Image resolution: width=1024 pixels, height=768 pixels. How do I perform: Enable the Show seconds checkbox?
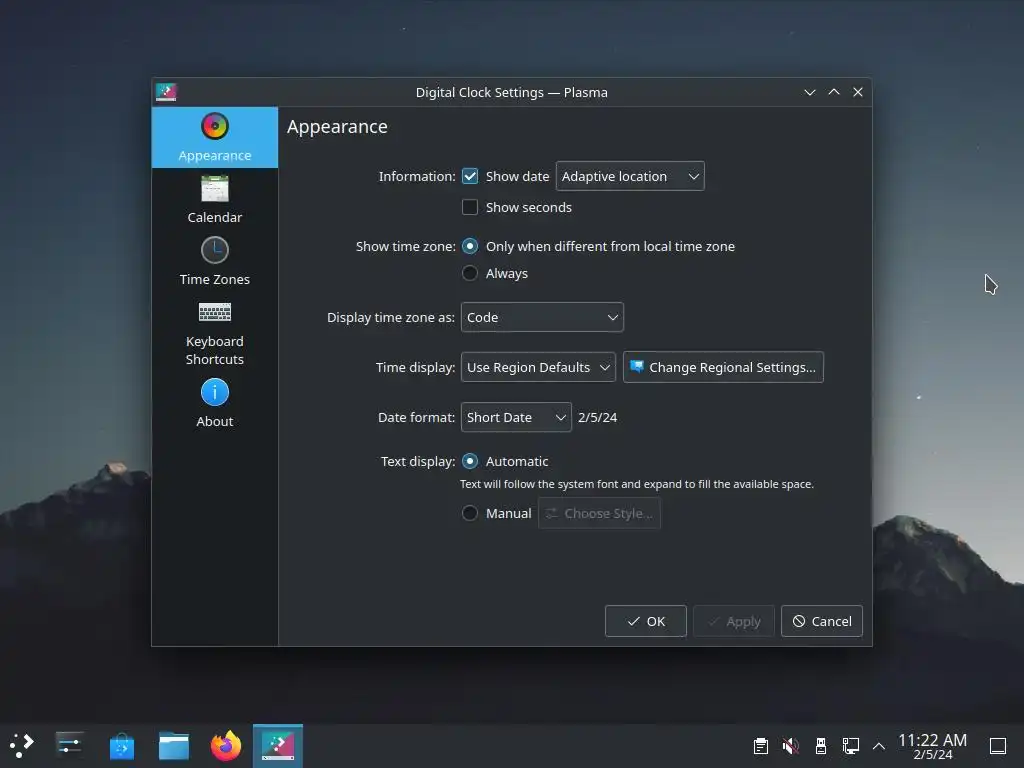coord(470,207)
